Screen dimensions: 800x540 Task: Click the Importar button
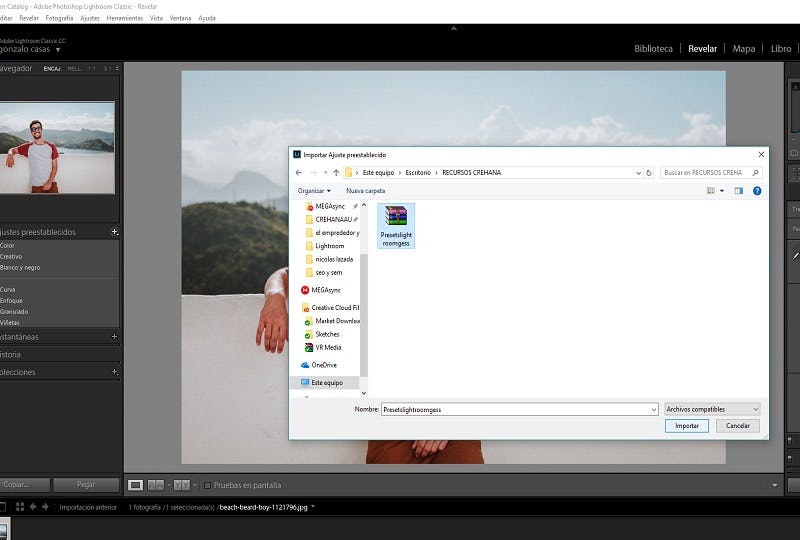coord(686,426)
